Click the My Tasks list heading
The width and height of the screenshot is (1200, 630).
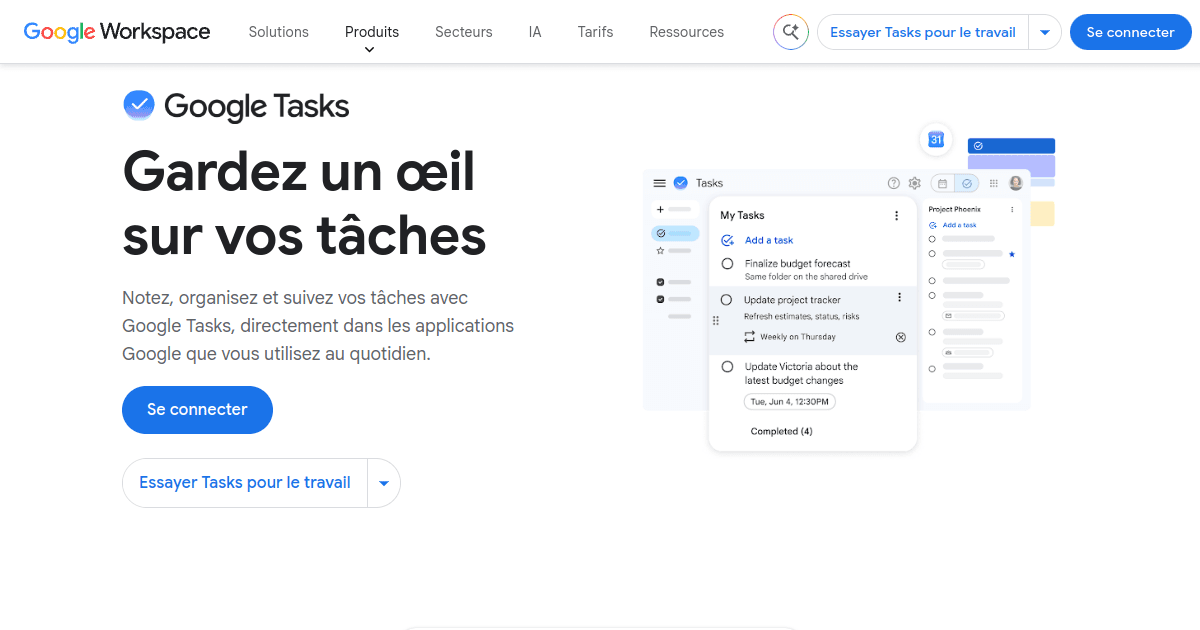point(742,215)
